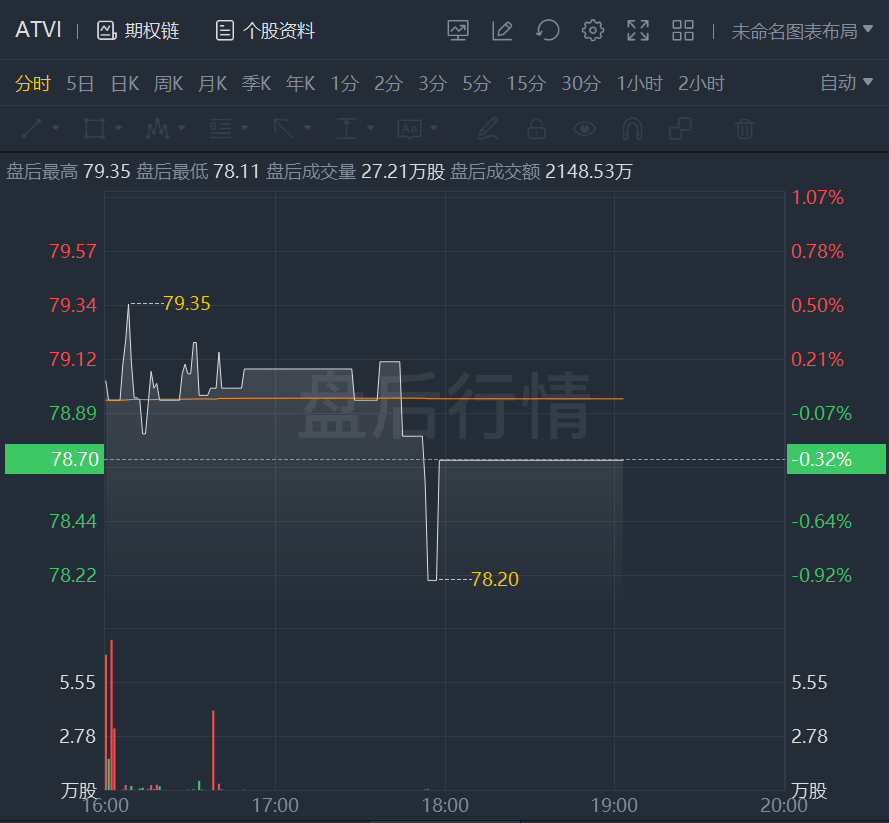Click the edit drawing pencil icon in header

tap(502, 31)
